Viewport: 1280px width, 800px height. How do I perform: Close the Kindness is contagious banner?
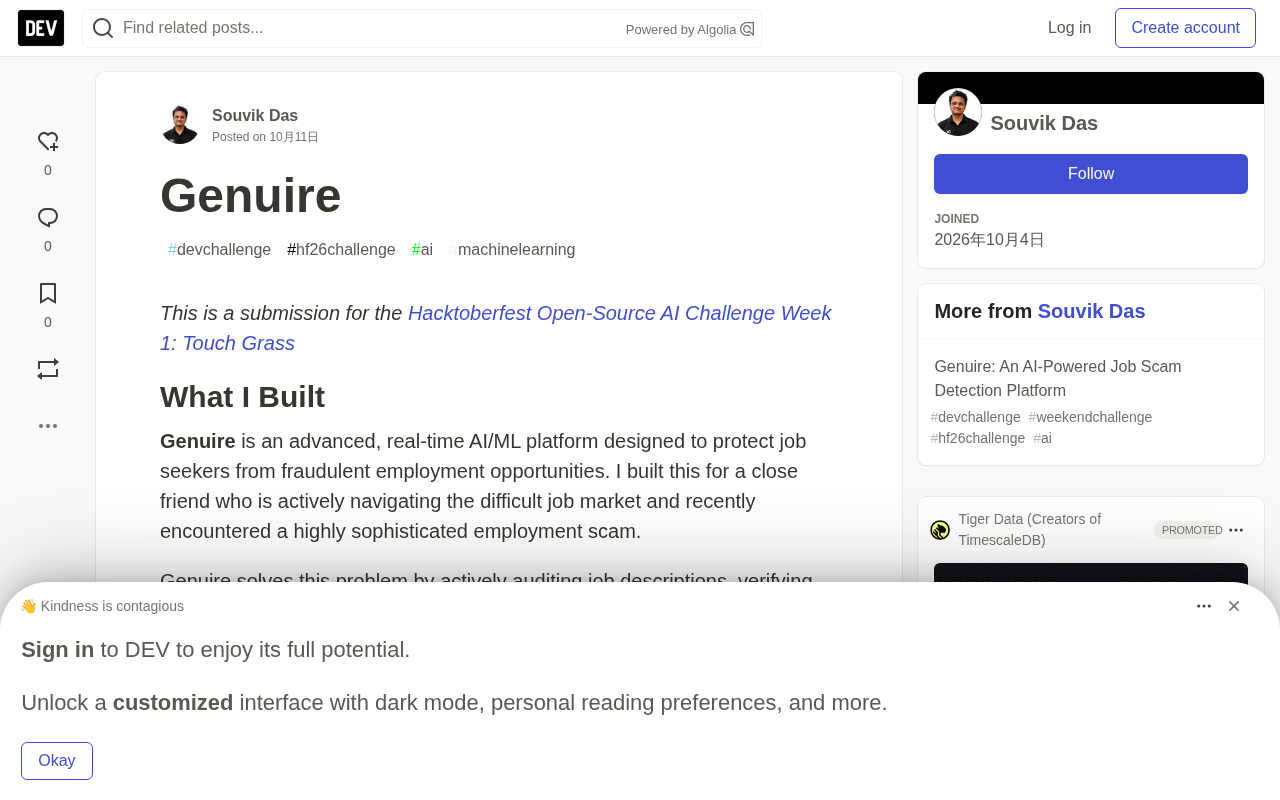pyautogui.click(x=1234, y=606)
